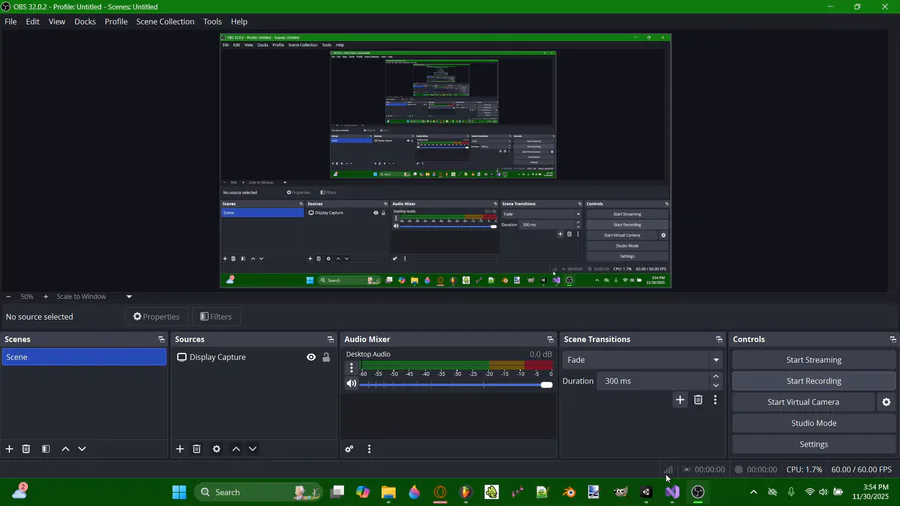
Task: Toggle Studio Mode
Action: pyautogui.click(x=813, y=423)
